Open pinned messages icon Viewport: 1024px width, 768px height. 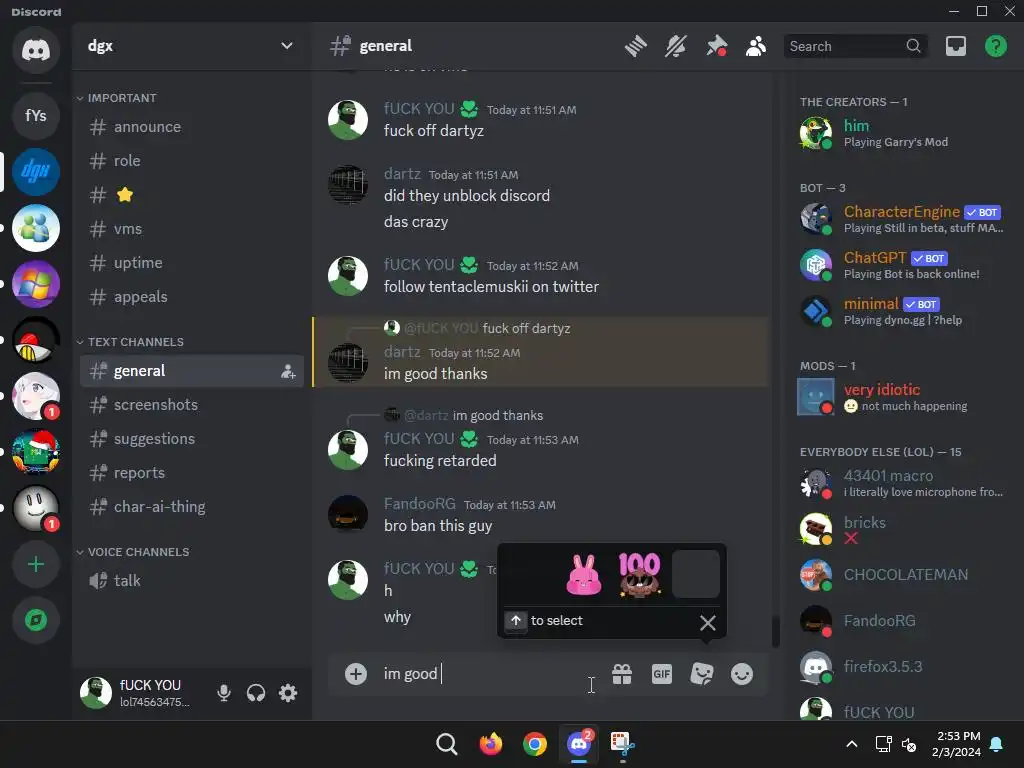coord(716,46)
